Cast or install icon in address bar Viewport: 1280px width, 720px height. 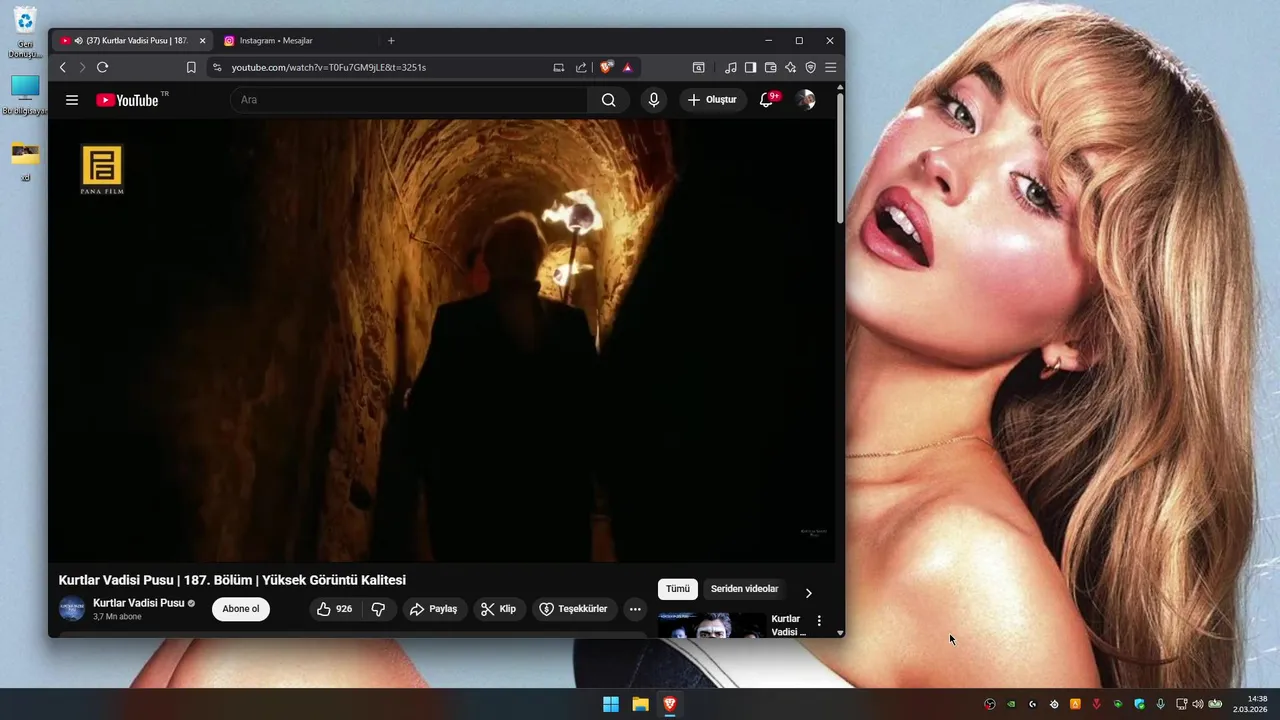pyautogui.click(x=559, y=67)
